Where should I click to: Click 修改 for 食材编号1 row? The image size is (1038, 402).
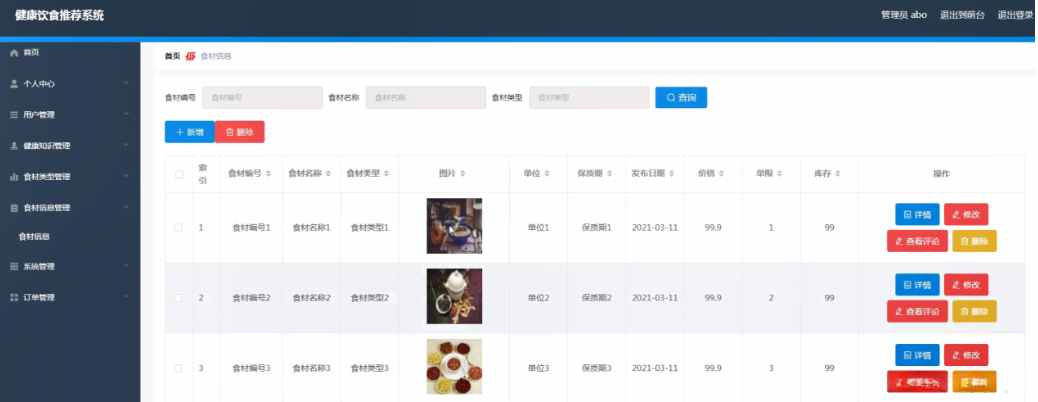tap(966, 215)
